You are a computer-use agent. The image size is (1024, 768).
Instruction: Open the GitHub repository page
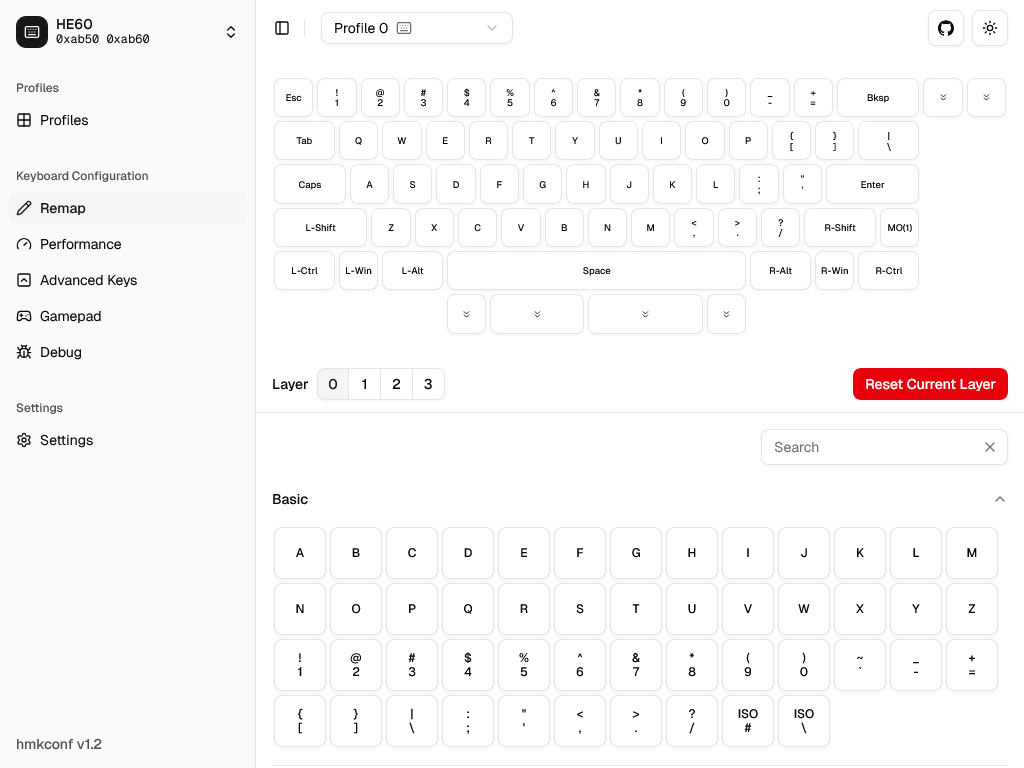coord(945,28)
